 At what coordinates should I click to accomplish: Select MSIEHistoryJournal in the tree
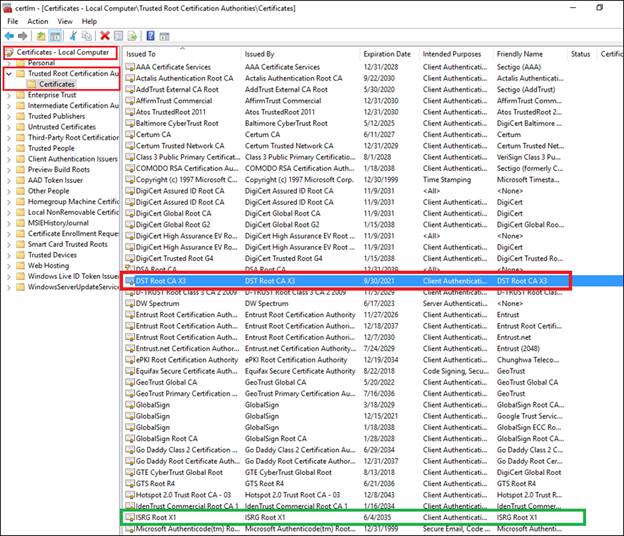point(58,223)
